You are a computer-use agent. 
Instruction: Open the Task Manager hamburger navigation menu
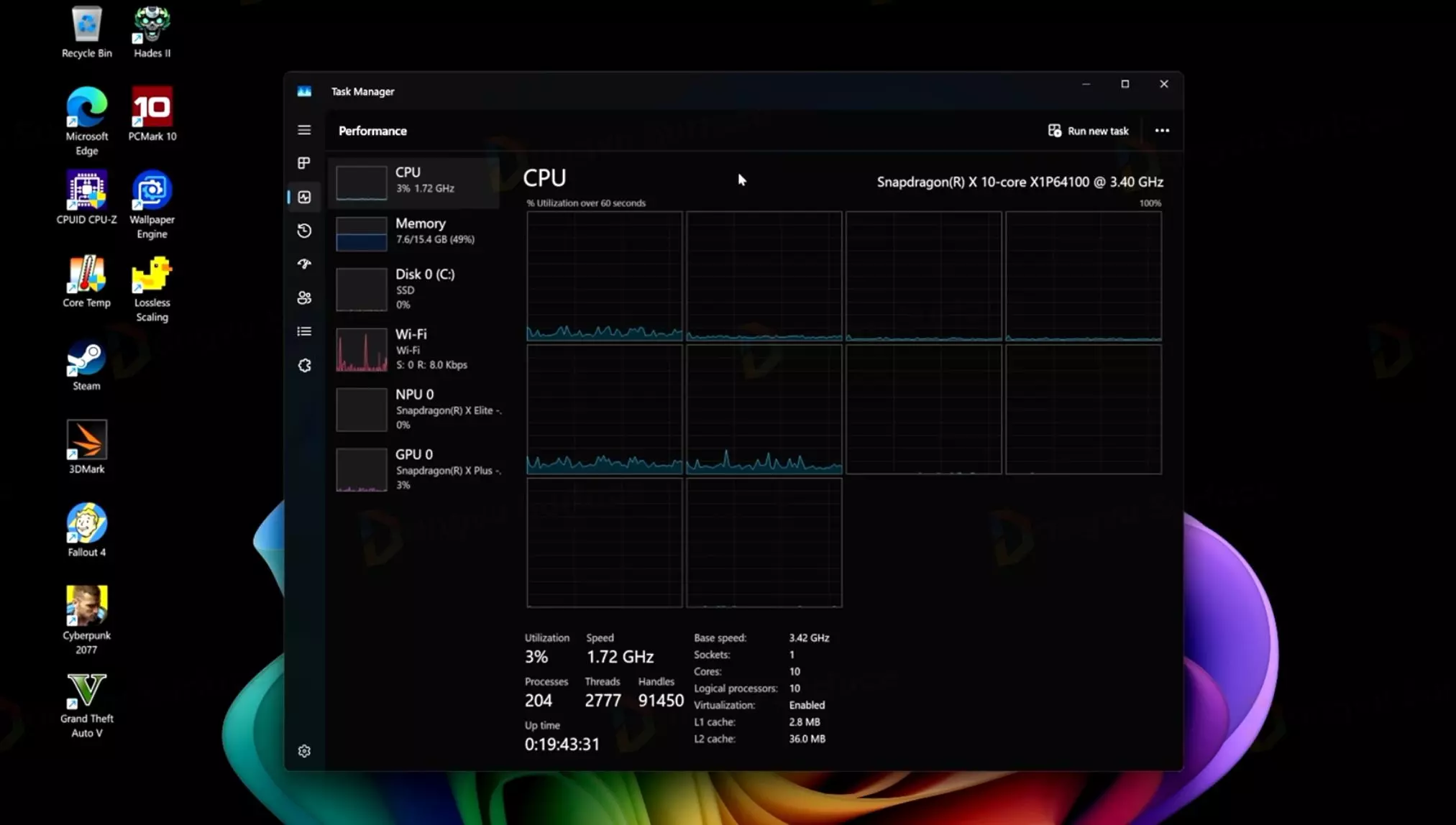(304, 130)
